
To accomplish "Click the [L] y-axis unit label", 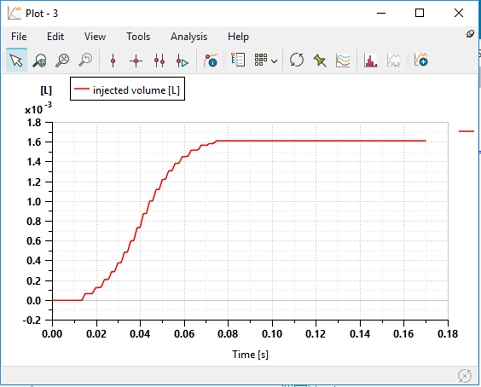I will [46, 90].
